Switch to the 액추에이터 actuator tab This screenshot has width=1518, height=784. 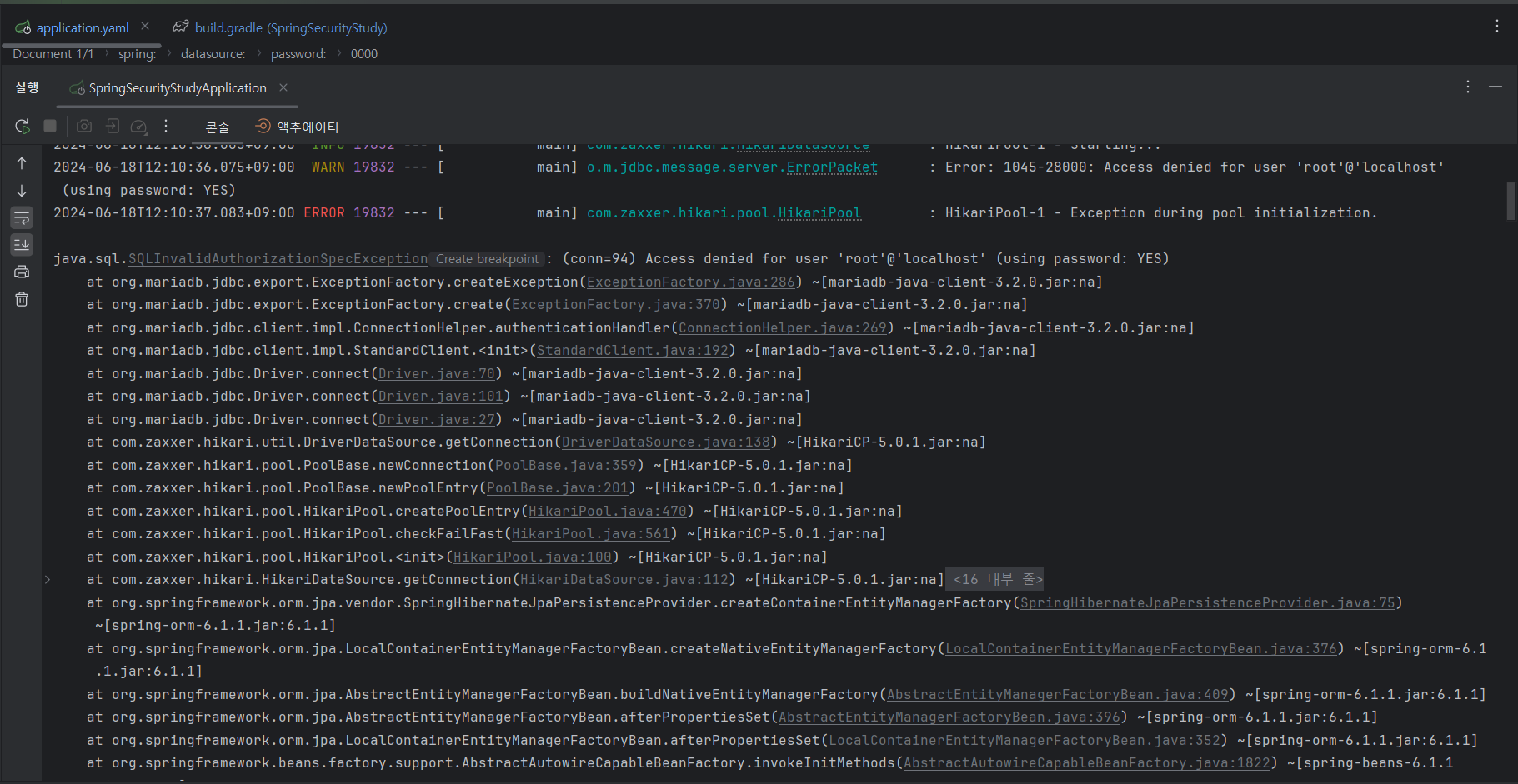pos(297,127)
